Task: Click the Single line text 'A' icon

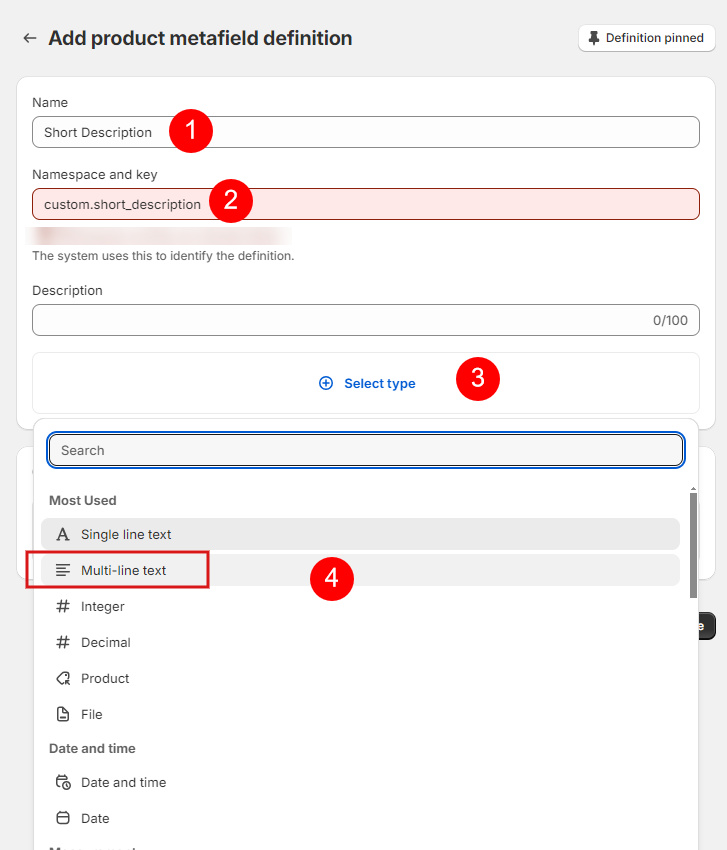Action: (63, 535)
